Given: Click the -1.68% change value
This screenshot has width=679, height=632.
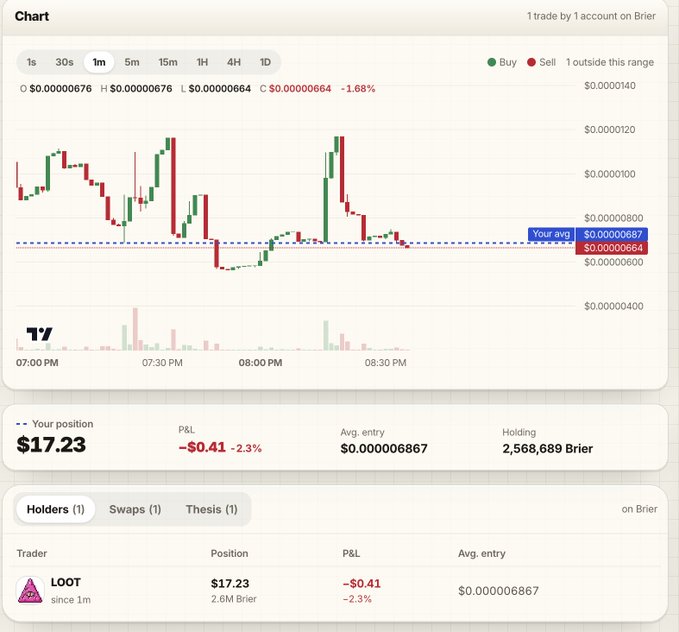Looking at the screenshot, I should (x=358, y=89).
